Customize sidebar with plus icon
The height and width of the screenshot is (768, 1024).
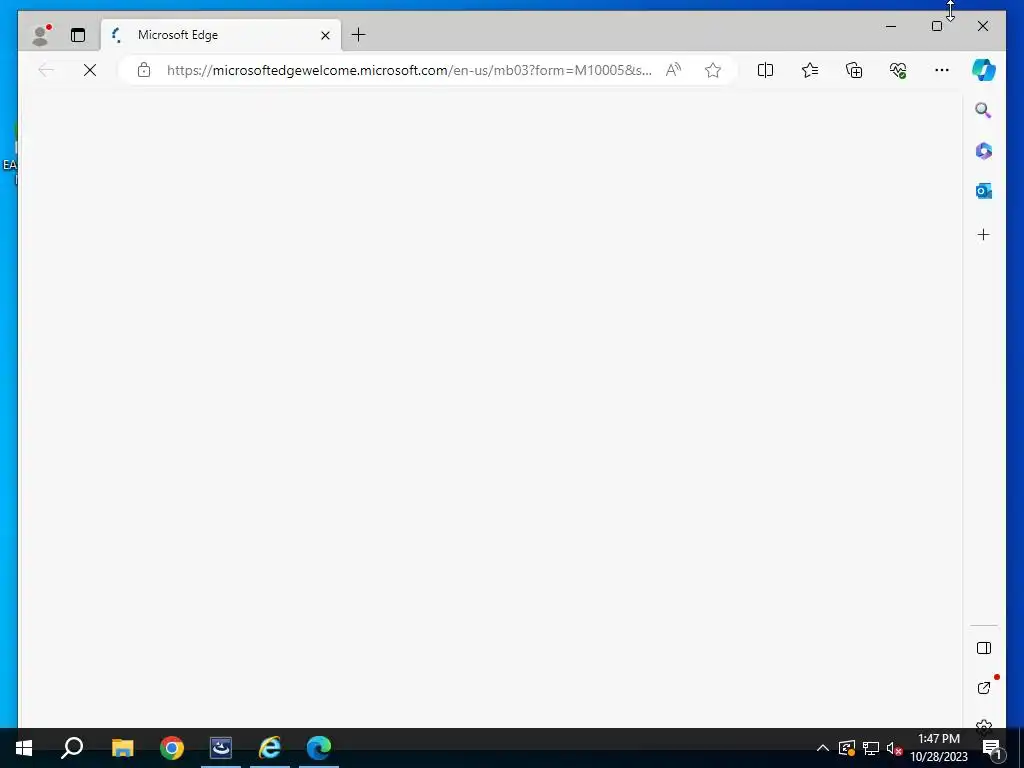pyautogui.click(x=984, y=234)
